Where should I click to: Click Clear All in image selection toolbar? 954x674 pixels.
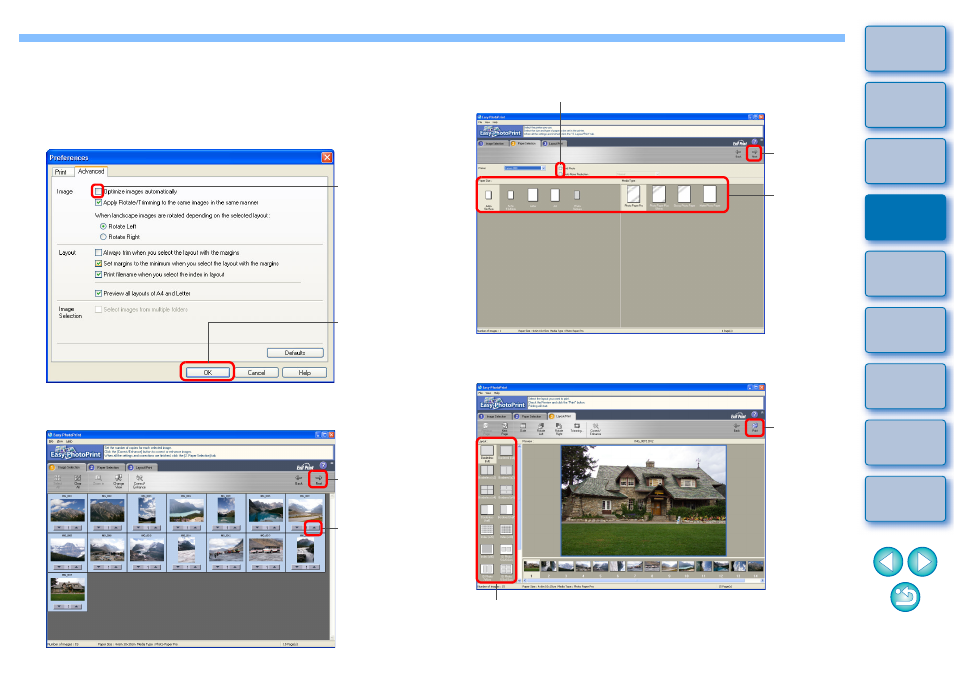click(78, 481)
